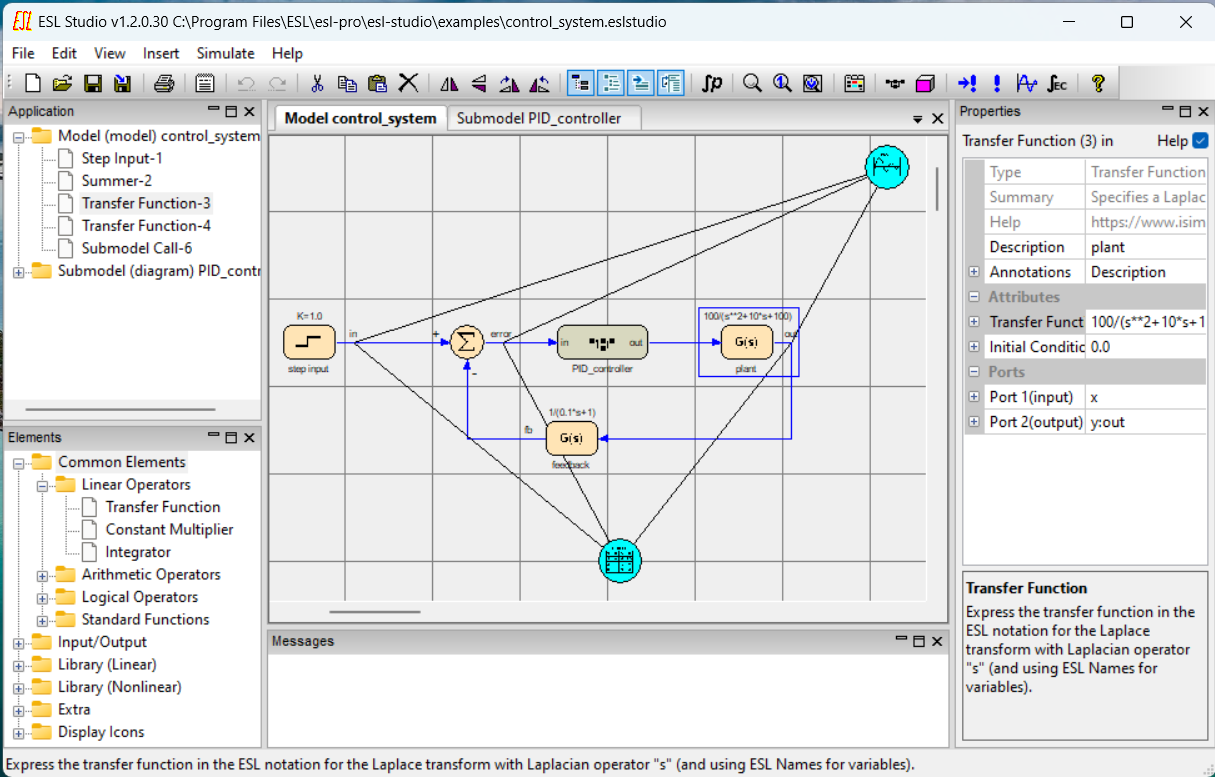The image size is (1215, 777).
Task: Toggle the first blue tree-view panel button
Action: pyautogui.click(x=580, y=84)
